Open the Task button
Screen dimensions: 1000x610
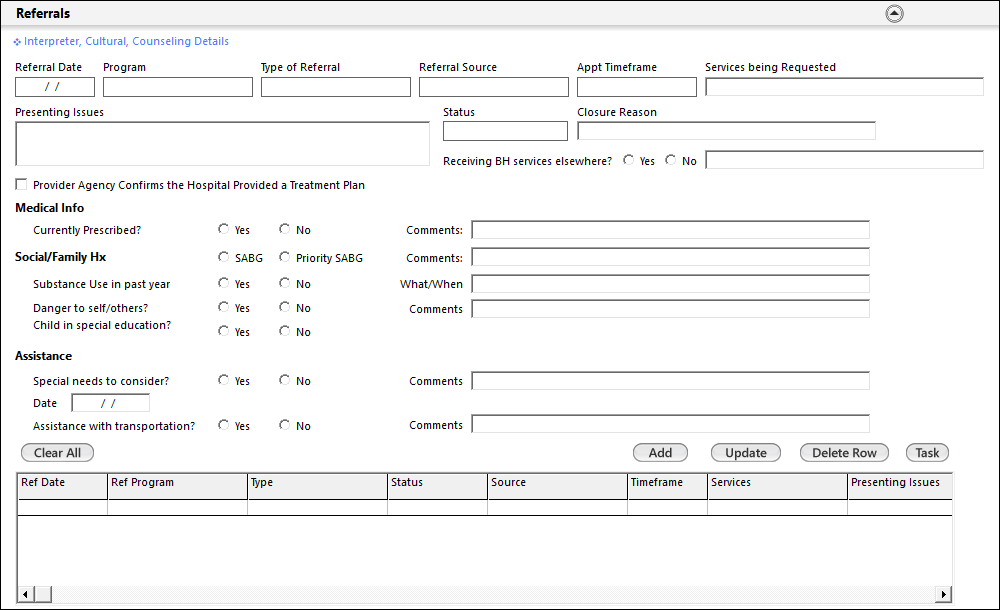[x=927, y=453]
